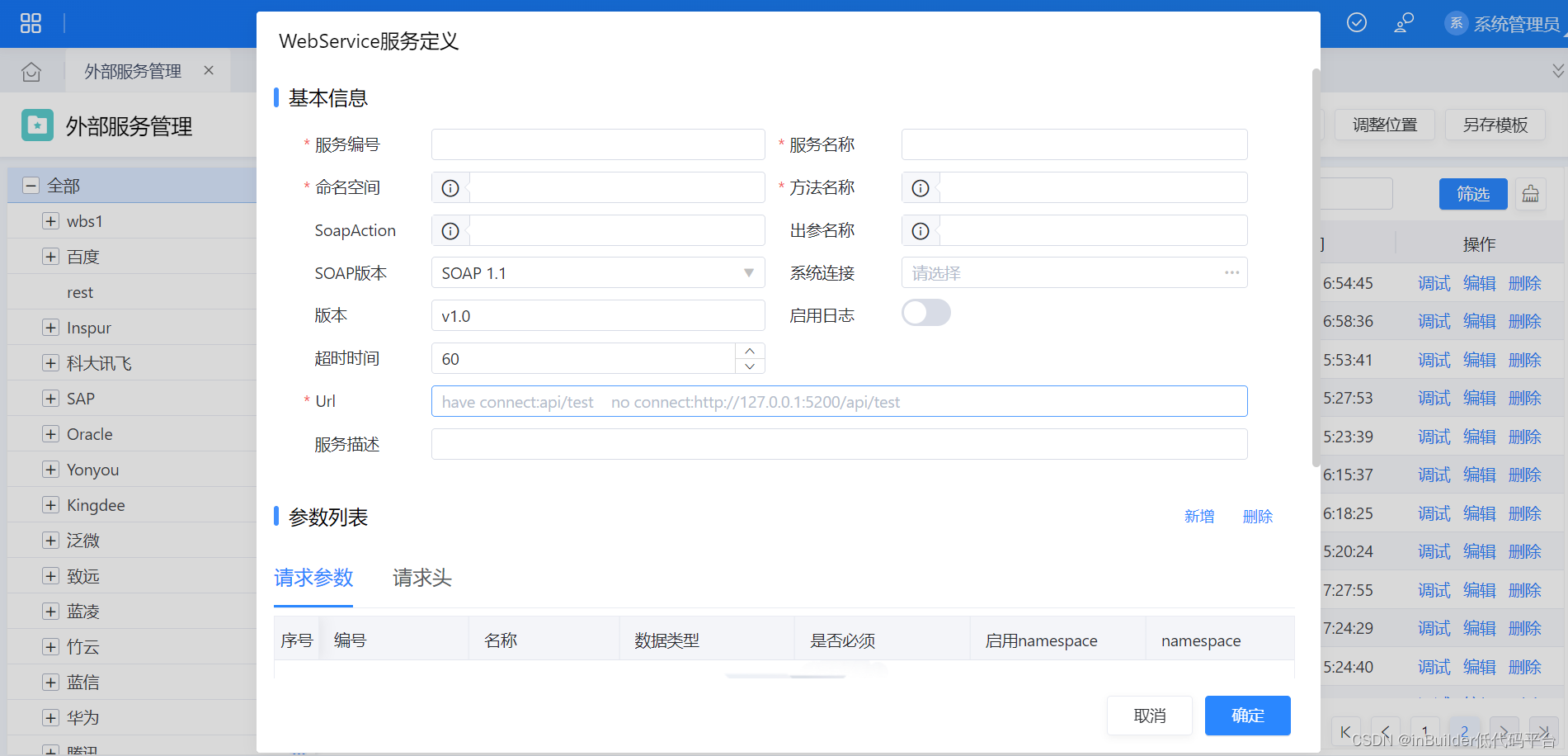
Task: Expand the tab bar overflow chevron
Action: (1558, 71)
